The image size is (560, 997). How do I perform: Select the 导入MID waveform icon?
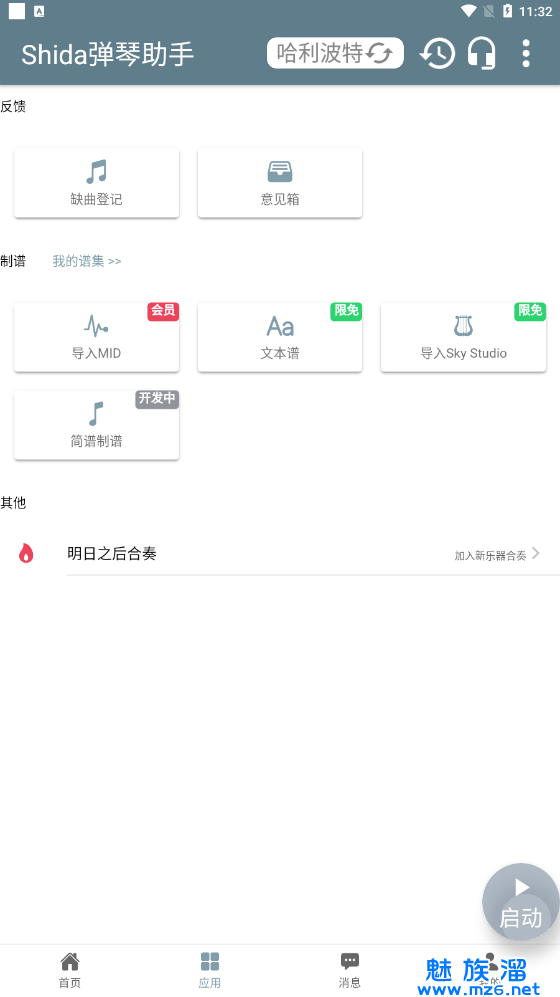(x=97, y=326)
